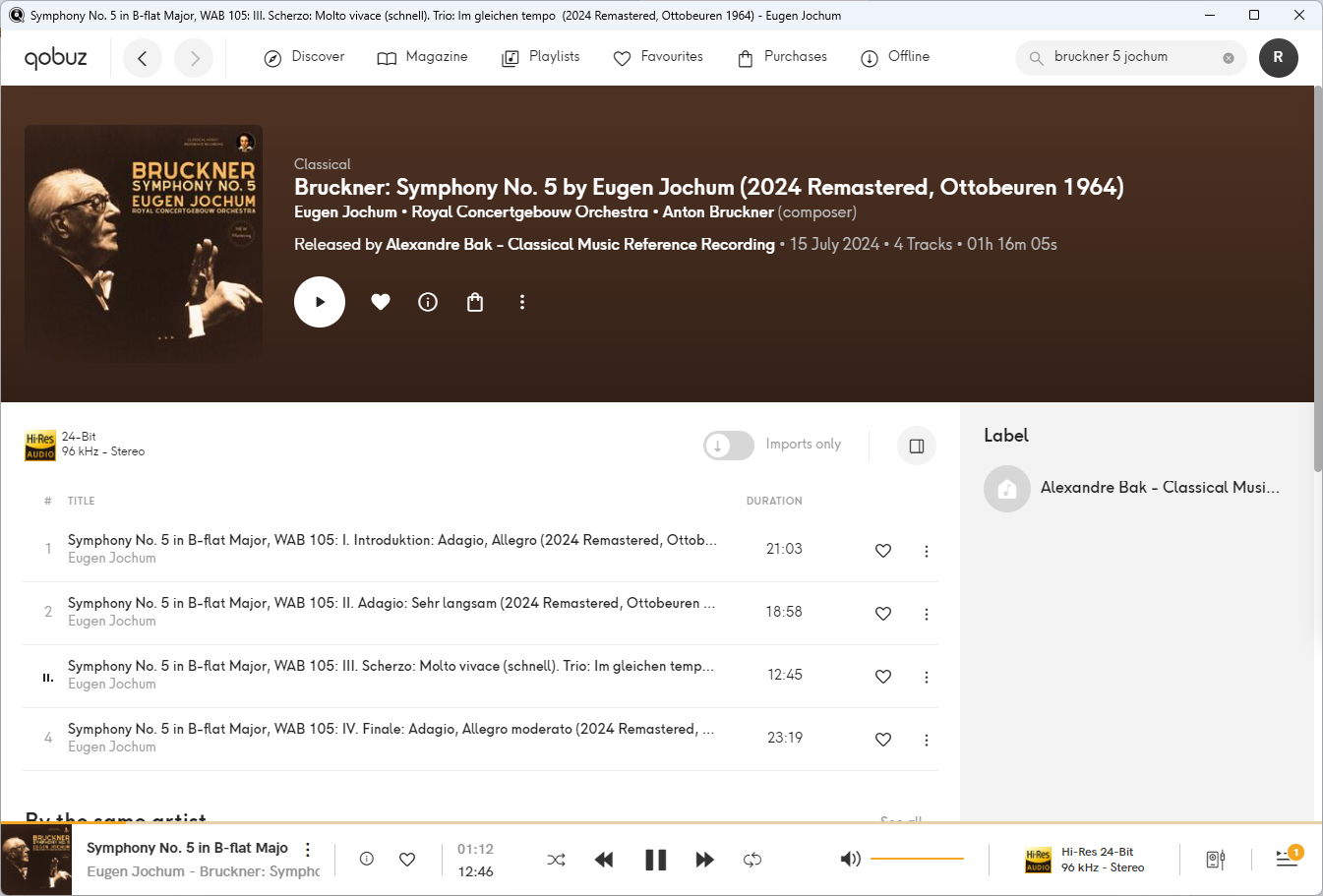Open more options for track 2
Image resolution: width=1323 pixels, height=896 pixels.
(926, 614)
